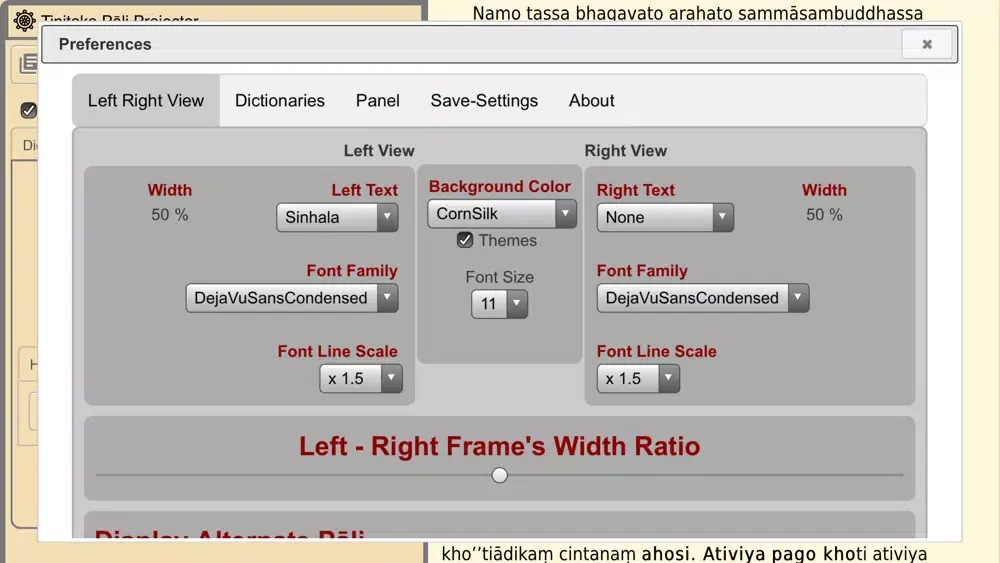Close the Preferences dialog
This screenshot has width=1000, height=563.
[x=927, y=44]
